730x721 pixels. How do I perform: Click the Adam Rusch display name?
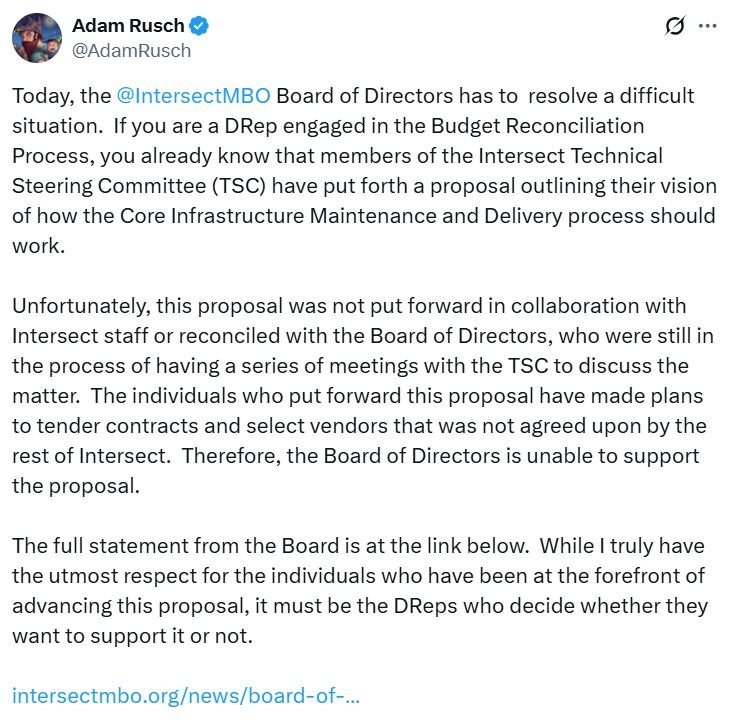pyautogui.click(x=128, y=26)
